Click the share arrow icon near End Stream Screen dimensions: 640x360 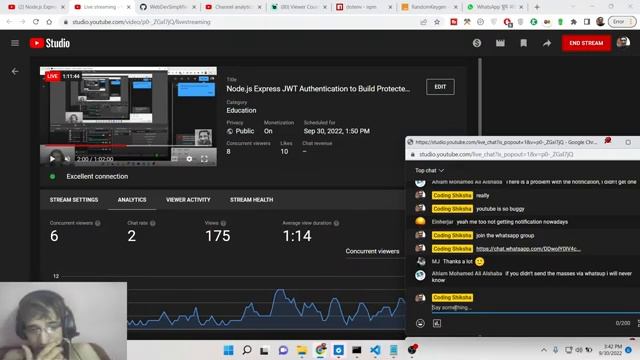click(547, 43)
